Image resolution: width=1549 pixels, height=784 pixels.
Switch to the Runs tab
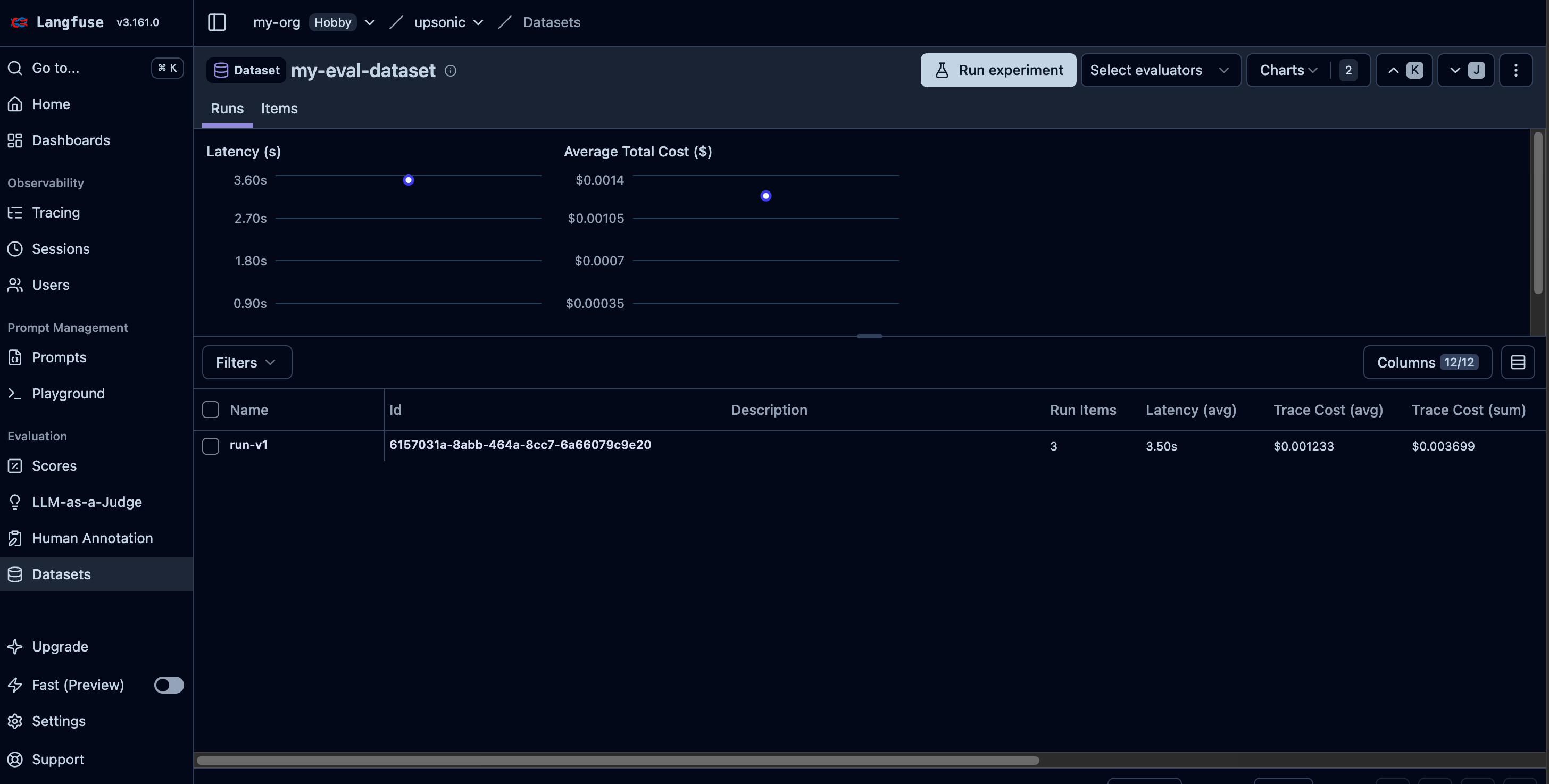pos(227,109)
